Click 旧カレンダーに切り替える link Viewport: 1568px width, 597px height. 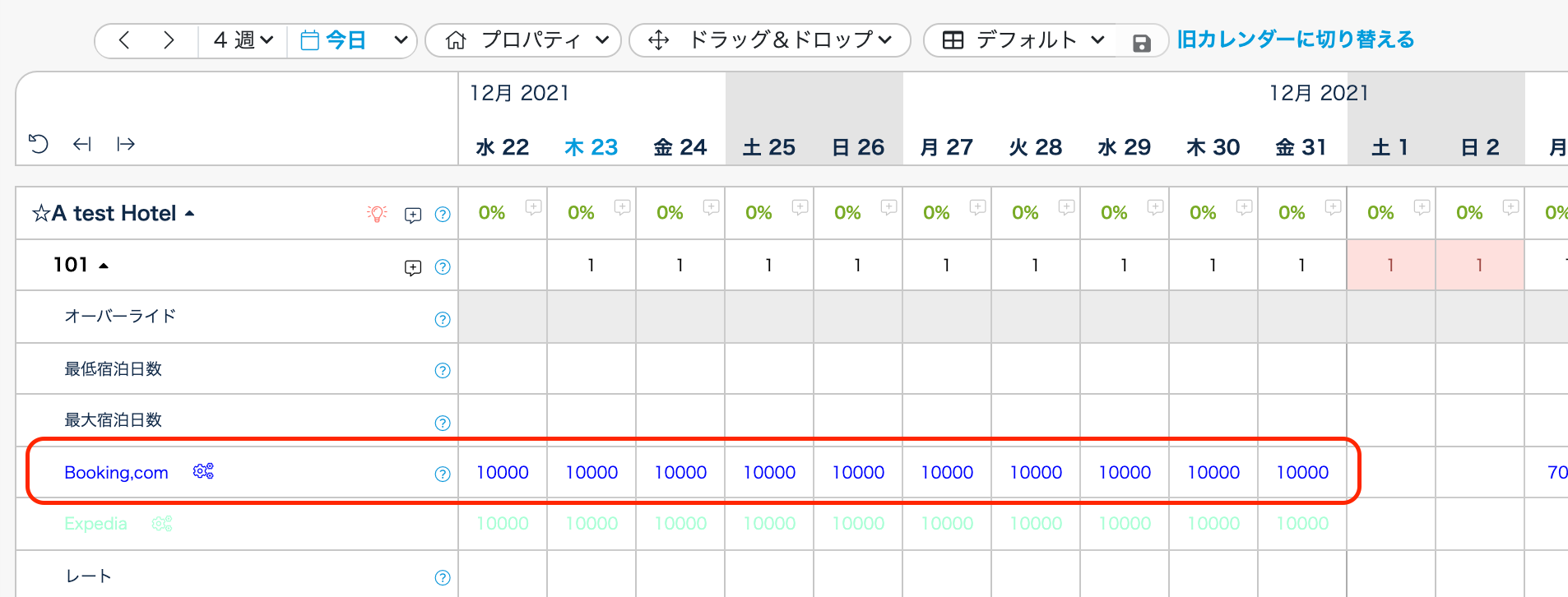pyautogui.click(x=1296, y=39)
